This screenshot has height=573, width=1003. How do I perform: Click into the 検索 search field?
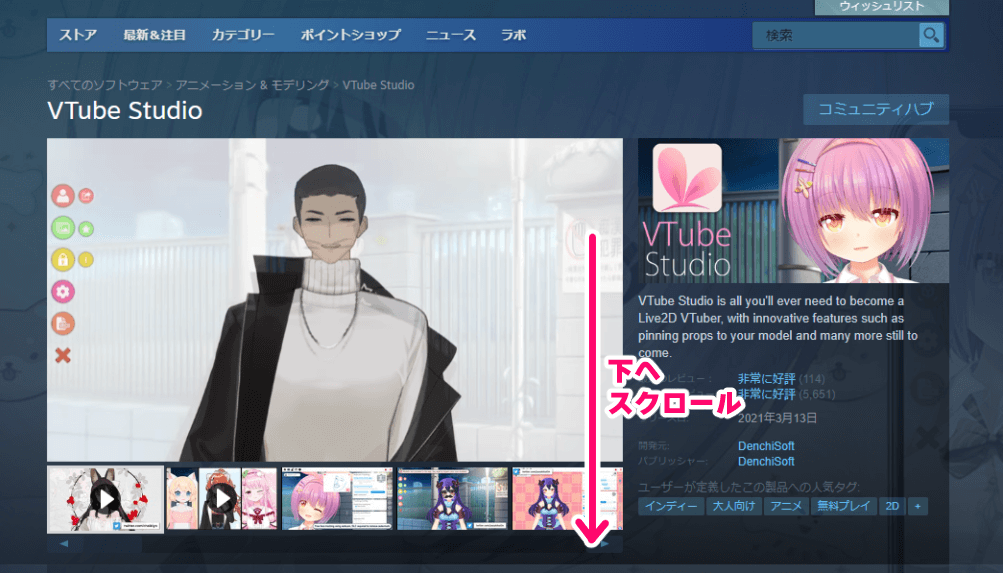coord(836,35)
